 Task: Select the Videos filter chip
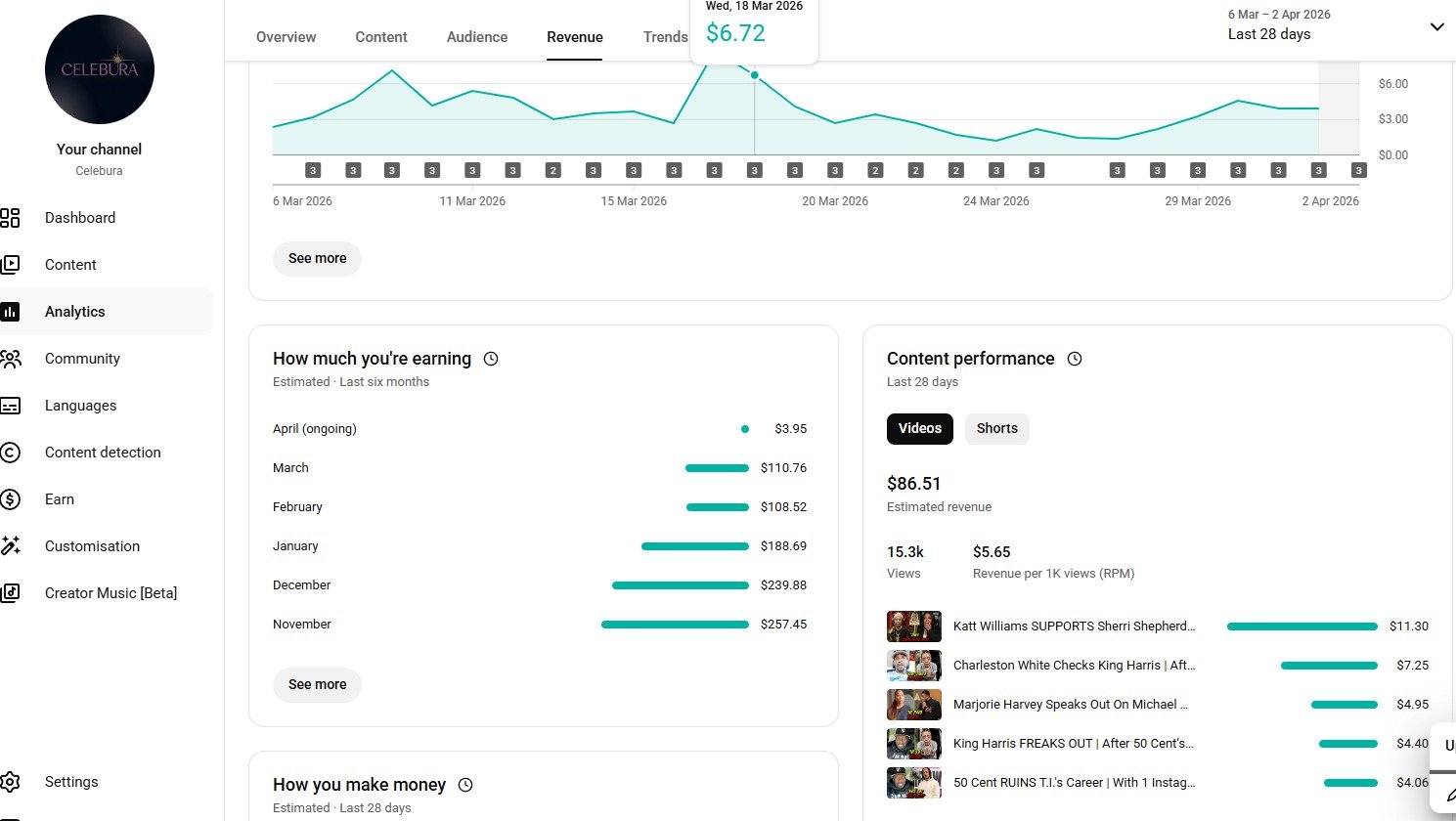919,428
